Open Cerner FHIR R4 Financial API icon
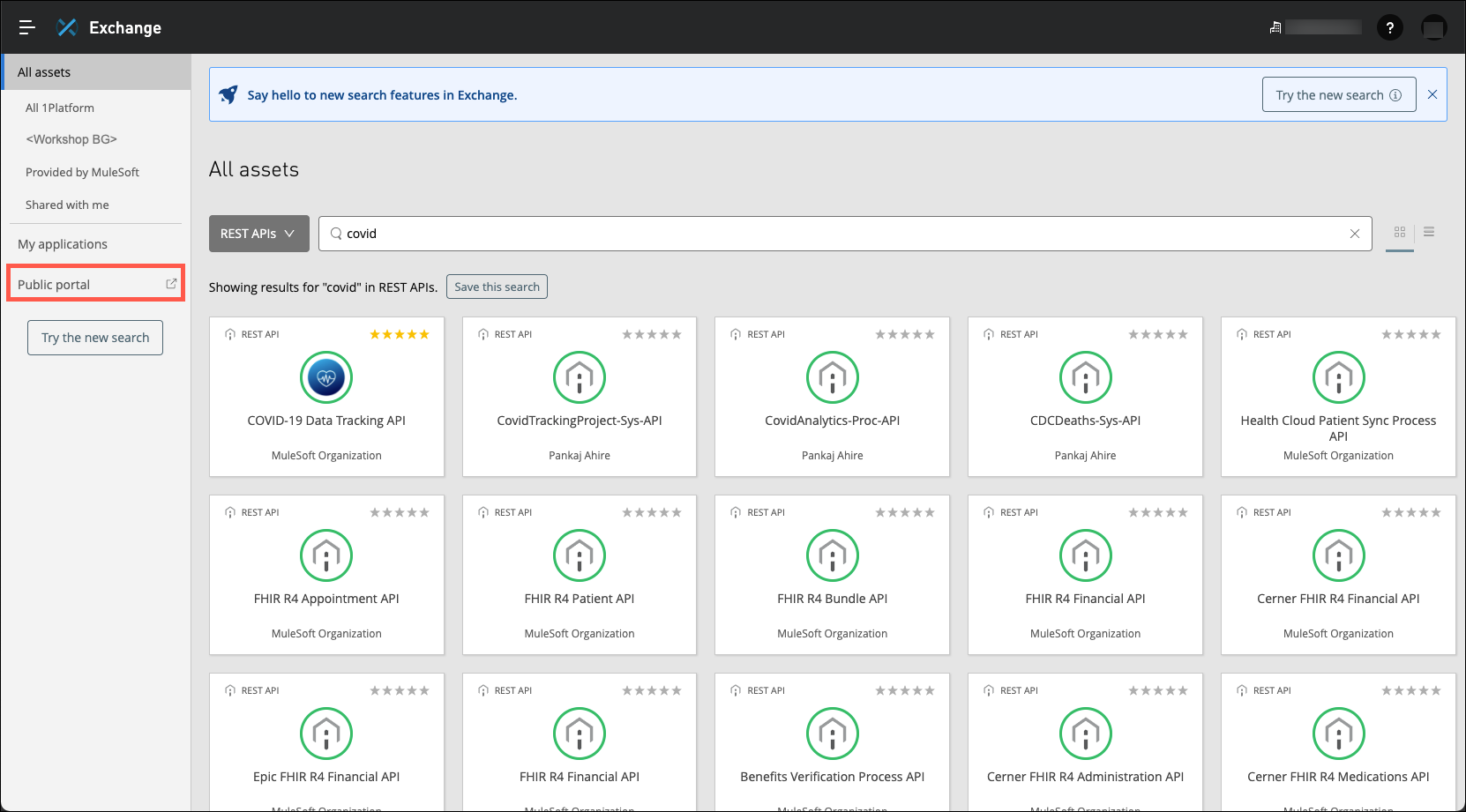 [1339, 555]
